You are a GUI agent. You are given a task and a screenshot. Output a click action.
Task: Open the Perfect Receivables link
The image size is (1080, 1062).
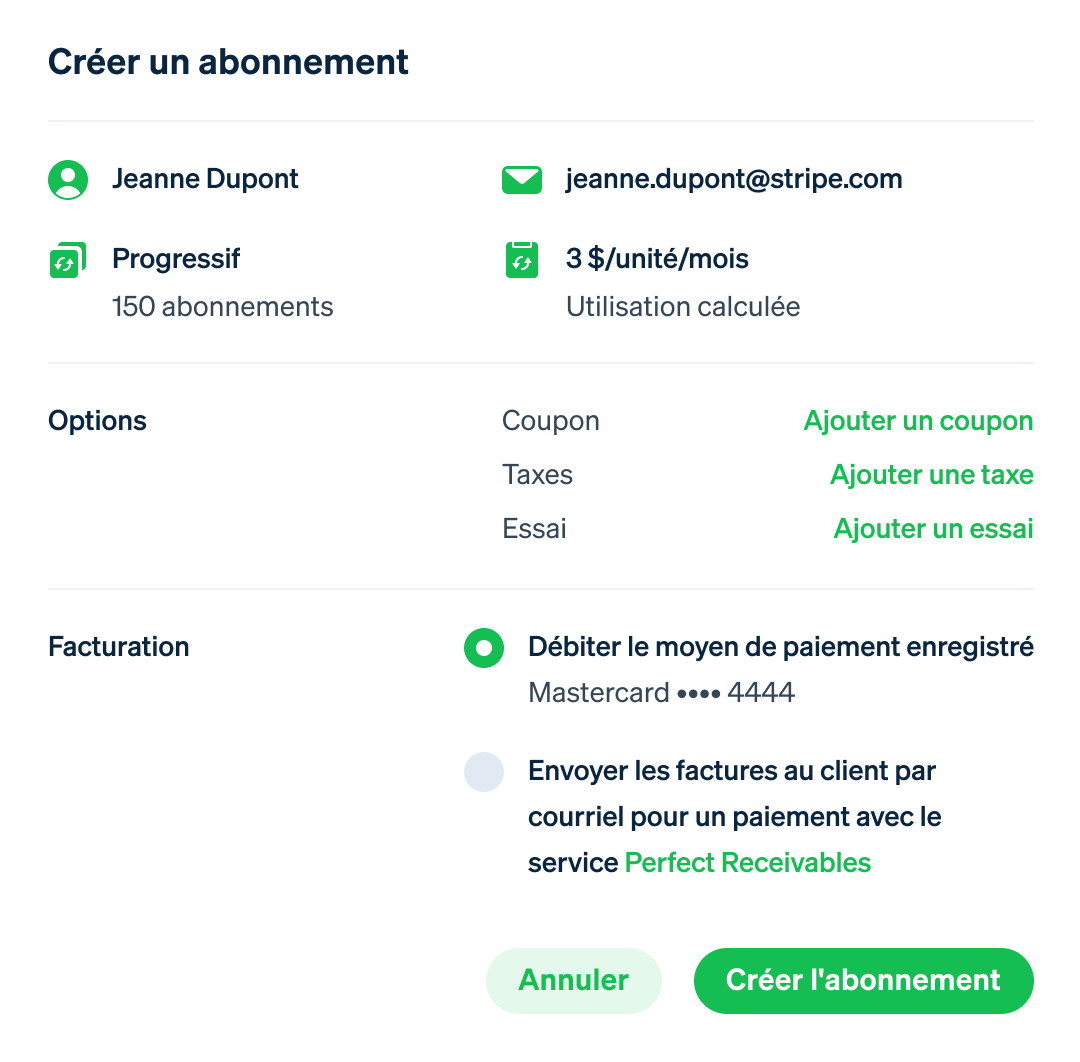pyautogui.click(x=747, y=862)
